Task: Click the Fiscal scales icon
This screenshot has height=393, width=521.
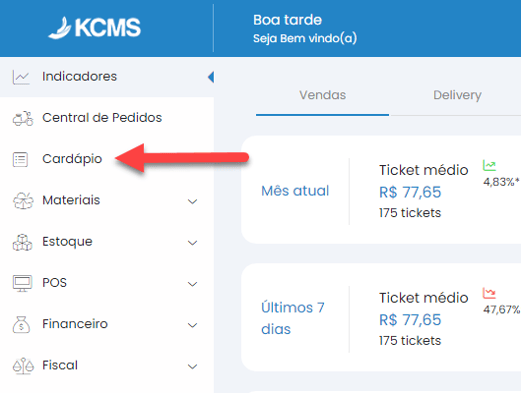Action: (x=23, y=366)
